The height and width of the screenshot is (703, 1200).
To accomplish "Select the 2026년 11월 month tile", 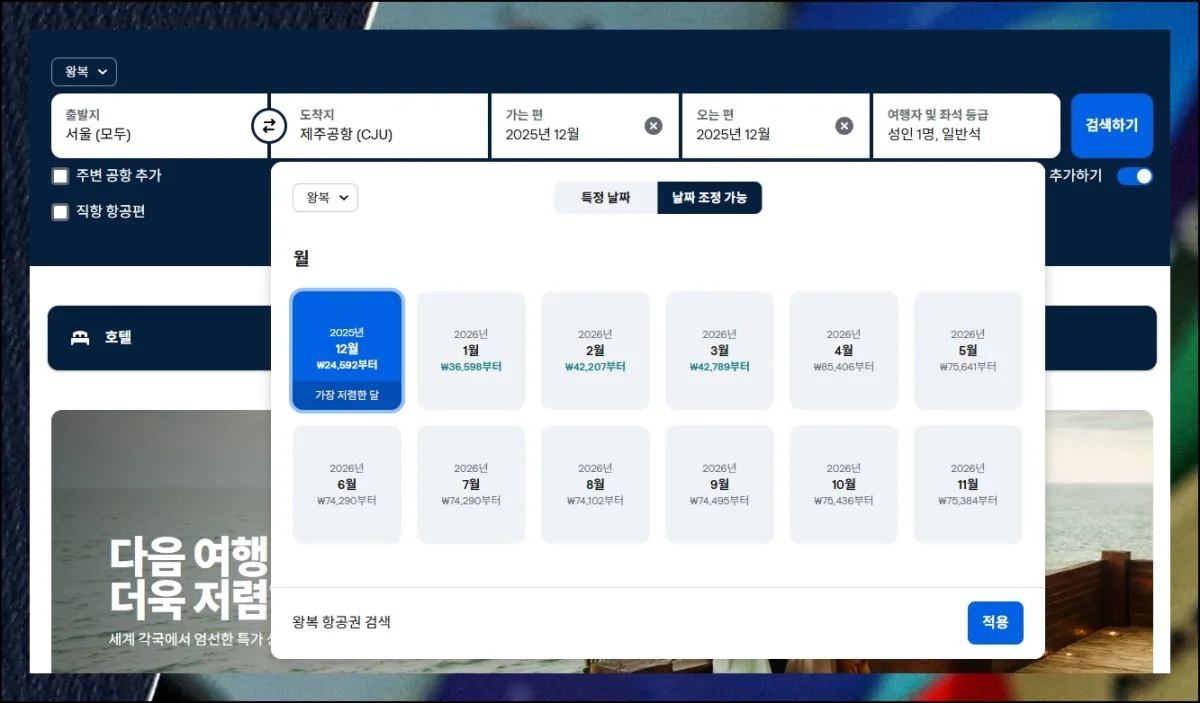I will pos(968,484).
